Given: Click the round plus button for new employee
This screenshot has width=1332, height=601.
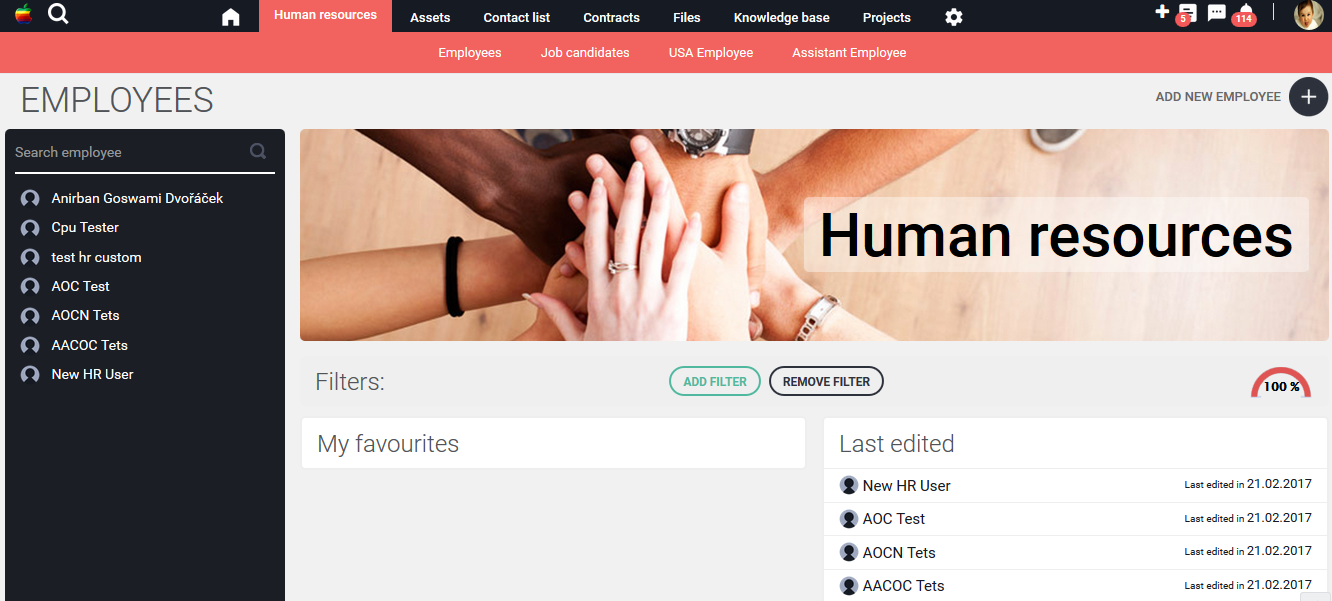Looking at the screenshot, I should (1308, 97).
